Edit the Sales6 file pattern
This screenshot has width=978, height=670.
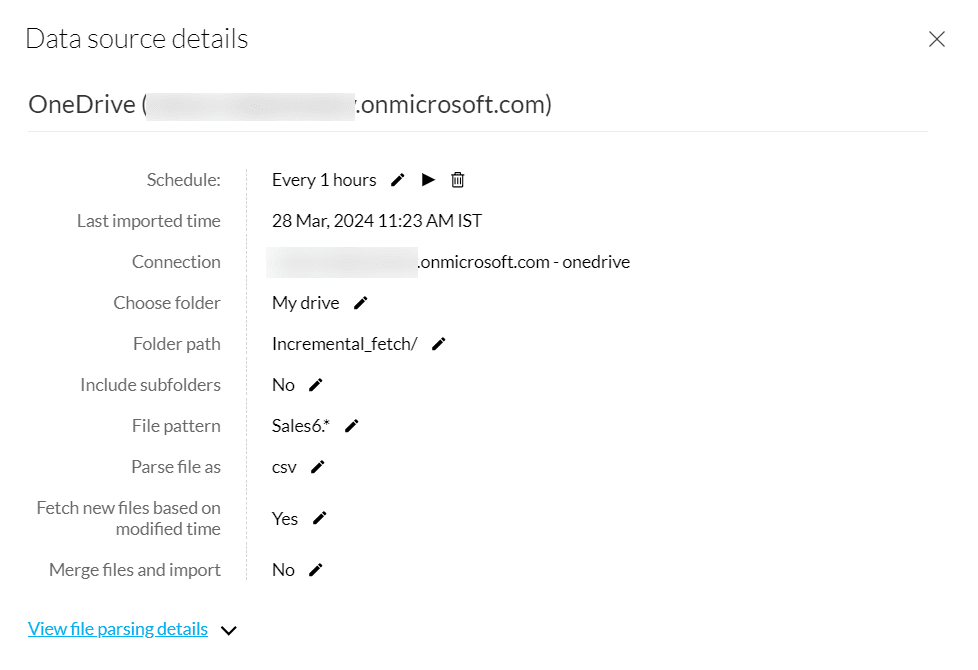click(x=351, y=426)
